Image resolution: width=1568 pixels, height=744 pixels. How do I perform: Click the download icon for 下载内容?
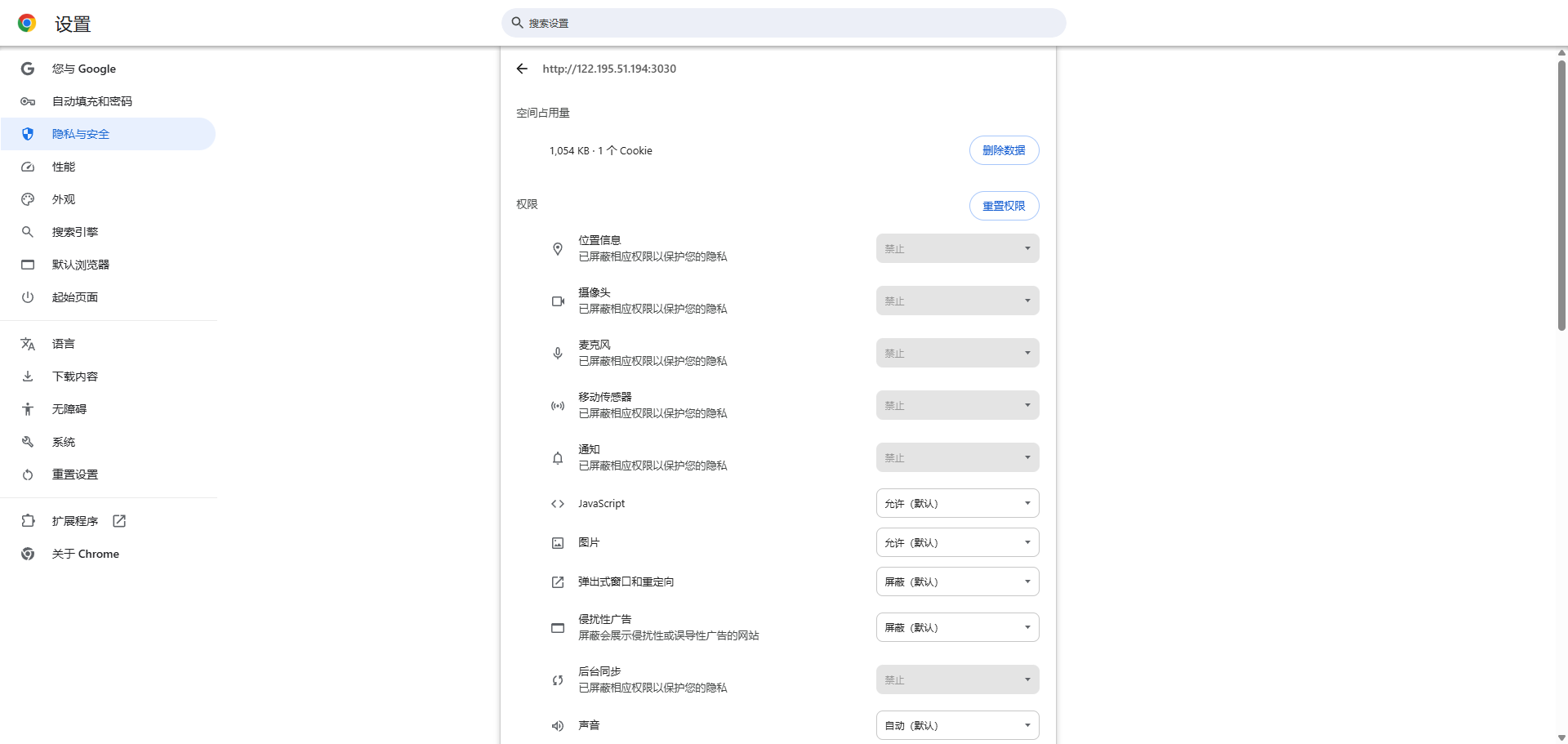28,376
